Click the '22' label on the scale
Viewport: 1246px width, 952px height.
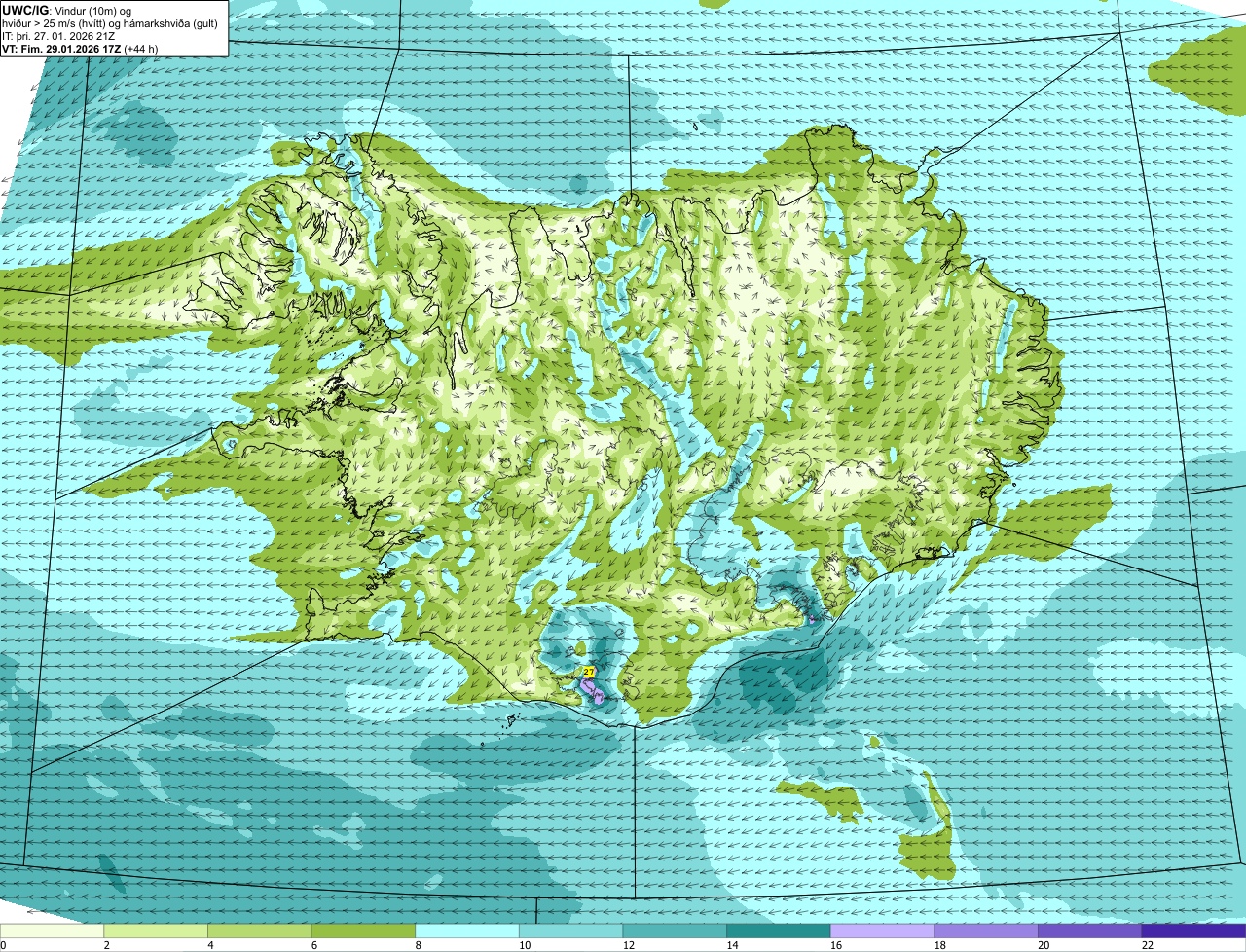[x=1148, y=945]
